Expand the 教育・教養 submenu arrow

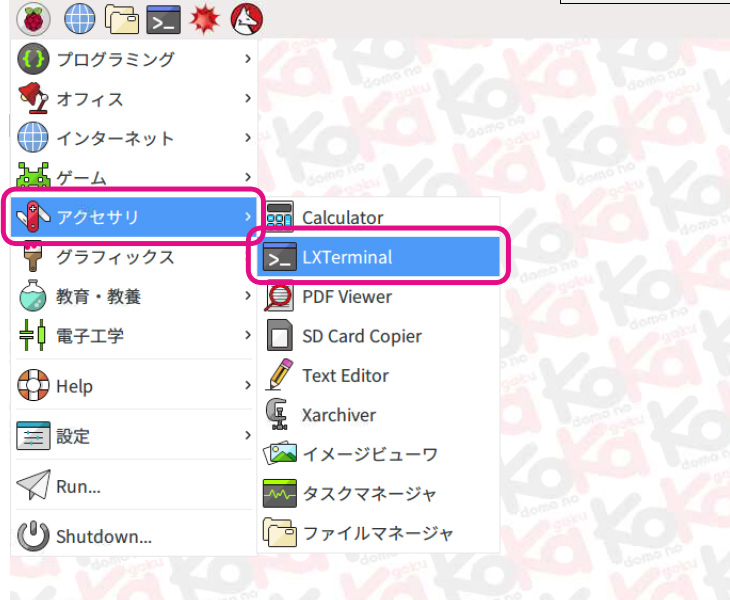click(x=248, y=296)
